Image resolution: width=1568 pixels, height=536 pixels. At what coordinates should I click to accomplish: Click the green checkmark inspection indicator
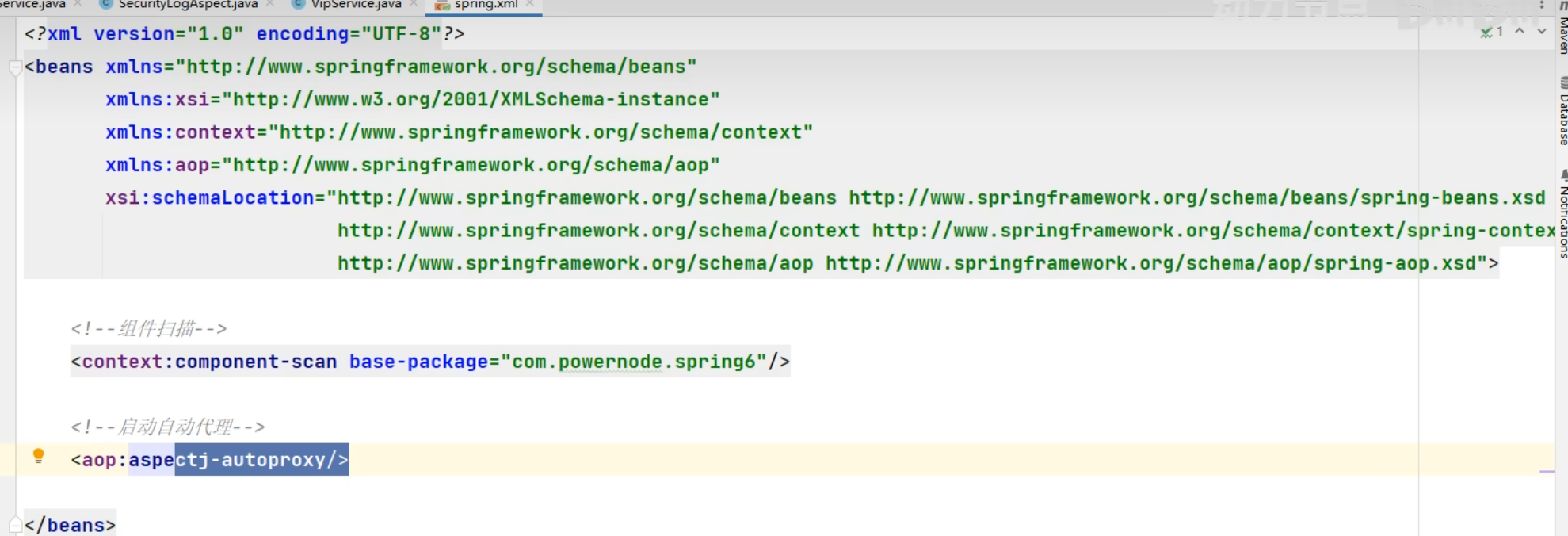[x=1486, y=33]
